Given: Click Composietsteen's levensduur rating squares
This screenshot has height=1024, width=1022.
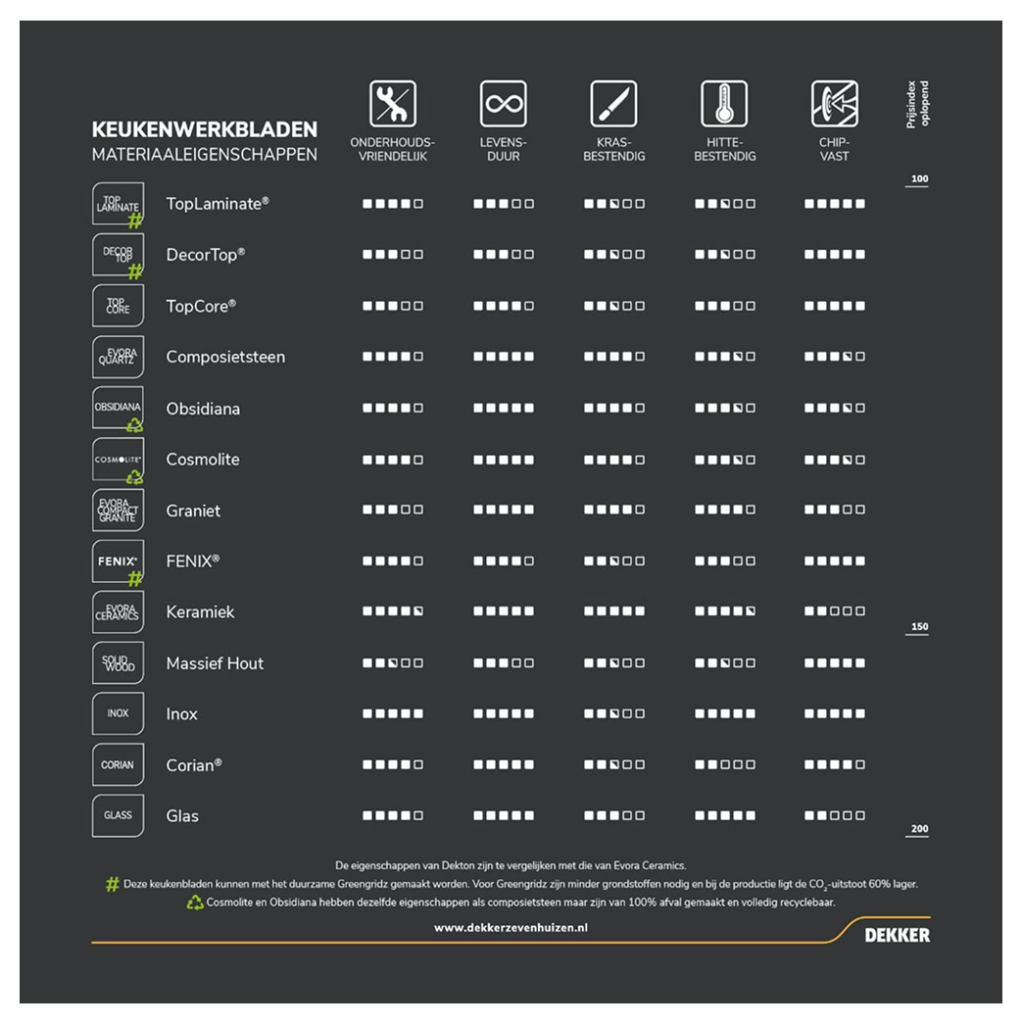Looking at the screenshot, I should (x=503, y=357).
